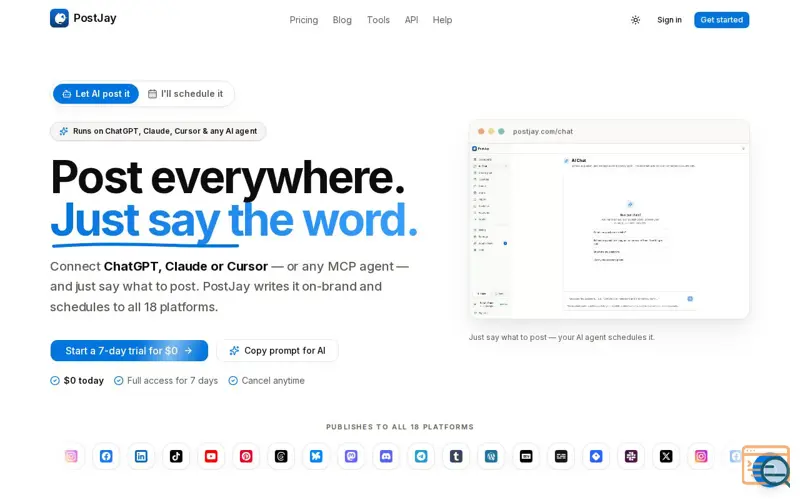Click the "Post everywhere." headline

tap(228, 177)
